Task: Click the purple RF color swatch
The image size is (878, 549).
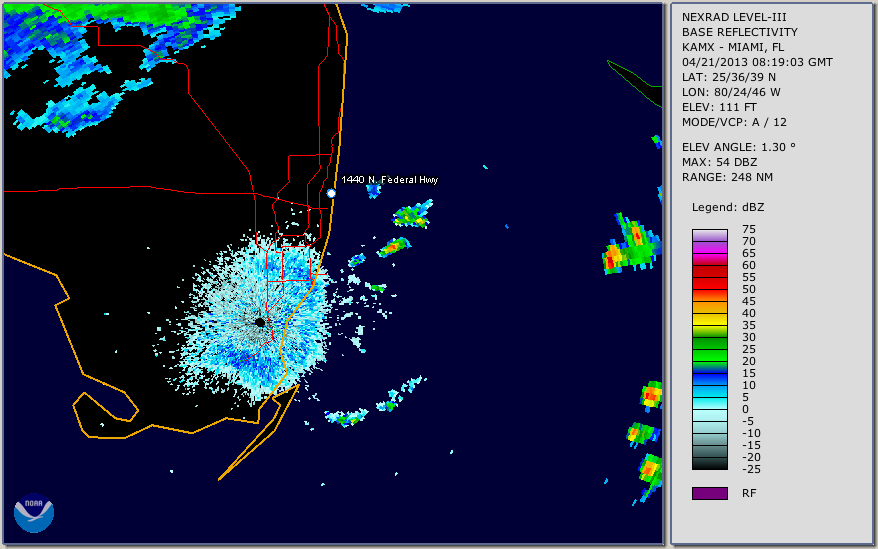Action: tap(710, 493)
